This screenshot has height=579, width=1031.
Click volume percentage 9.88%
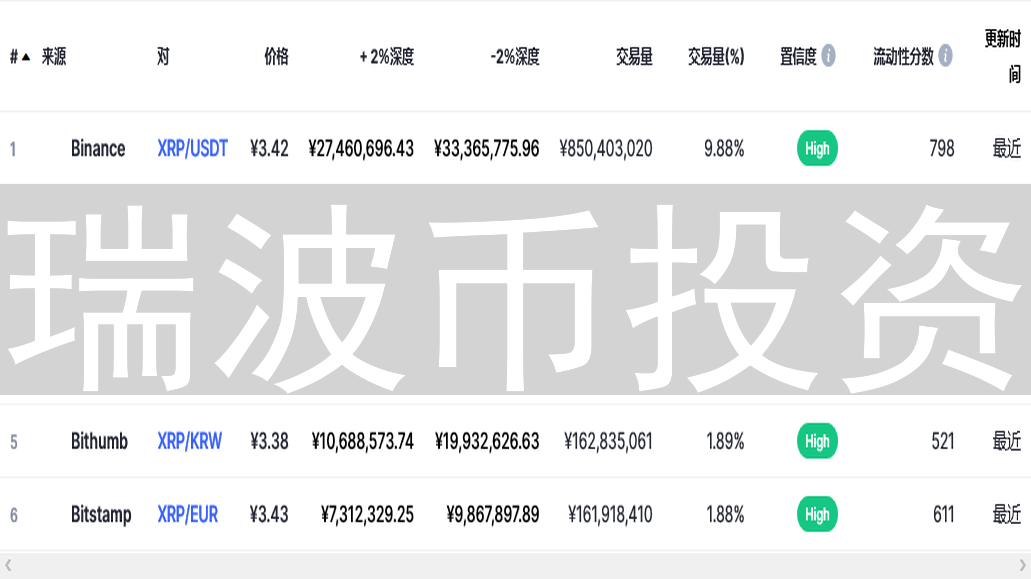tap(724, 149)
